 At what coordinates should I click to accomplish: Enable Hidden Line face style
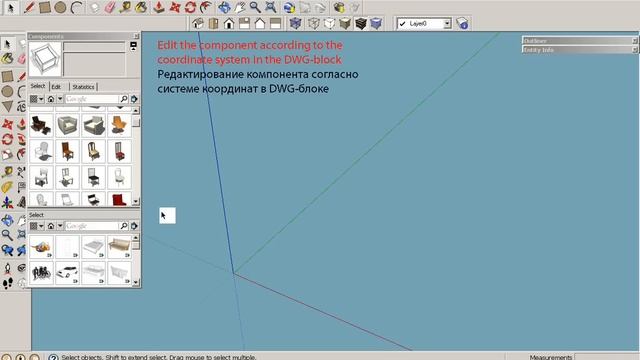tap(329, 24)
